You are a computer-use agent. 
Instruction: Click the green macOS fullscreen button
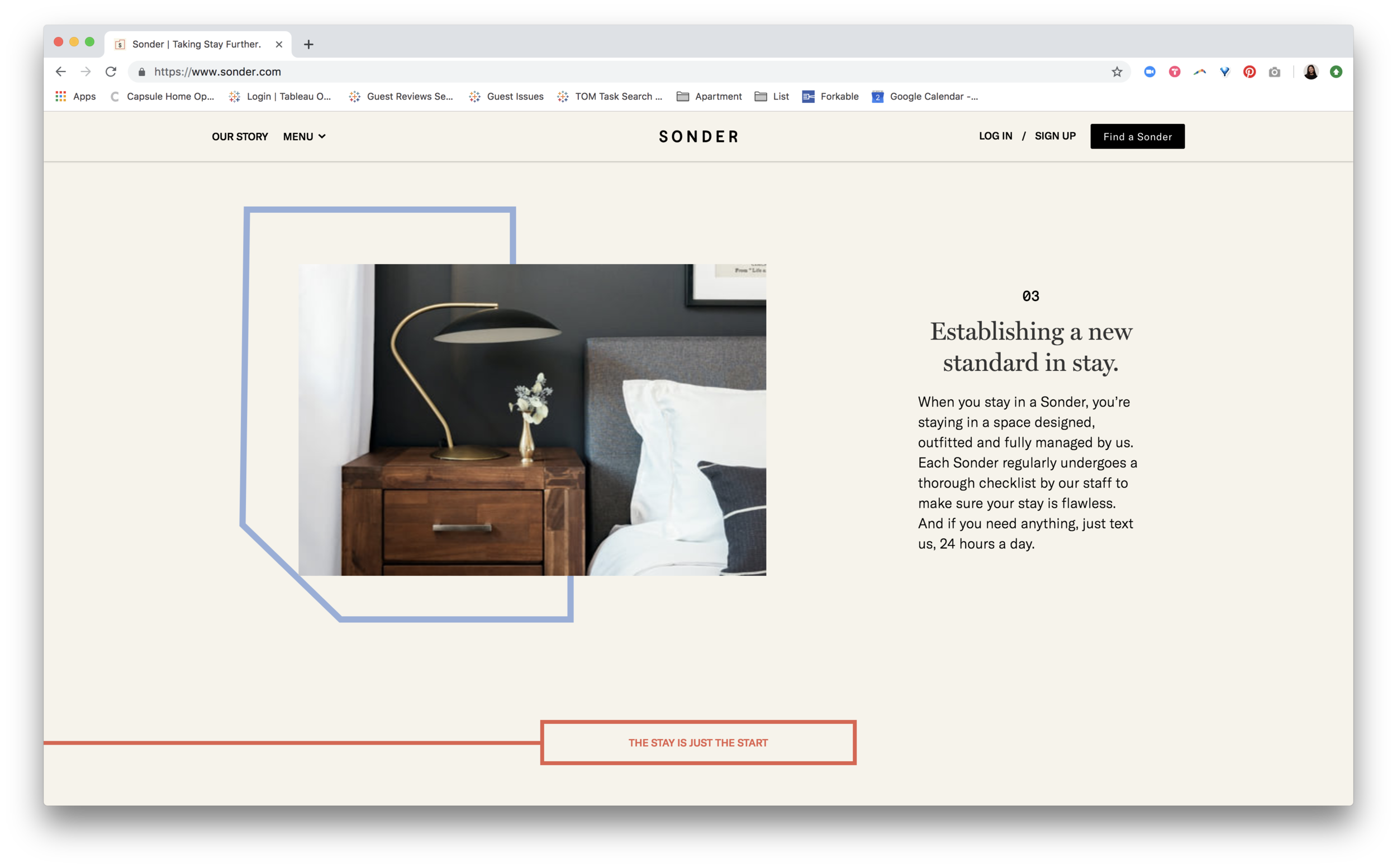[x=89, y=42]
